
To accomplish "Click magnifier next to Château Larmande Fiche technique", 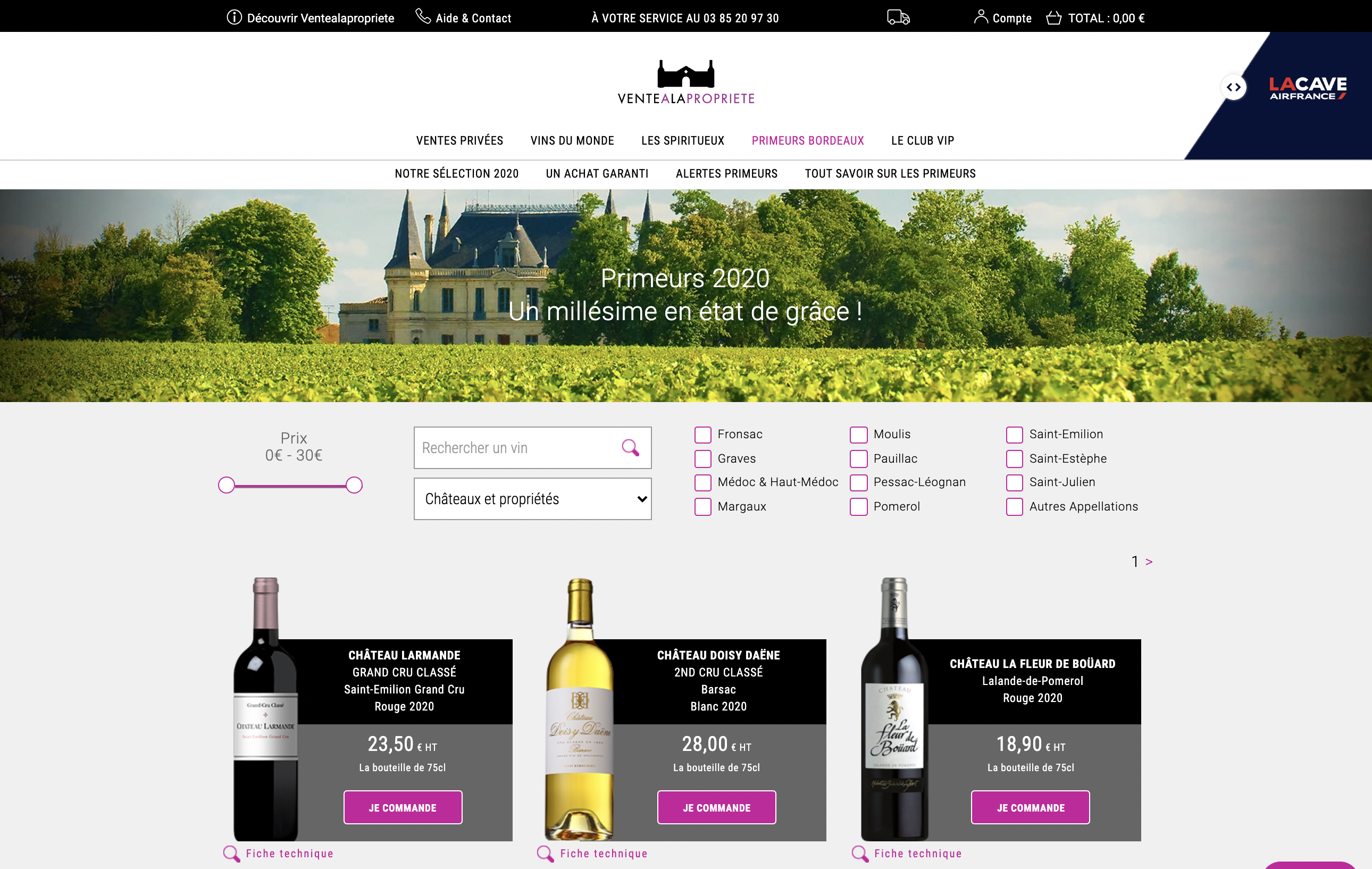I will click(x=231, y=854).
